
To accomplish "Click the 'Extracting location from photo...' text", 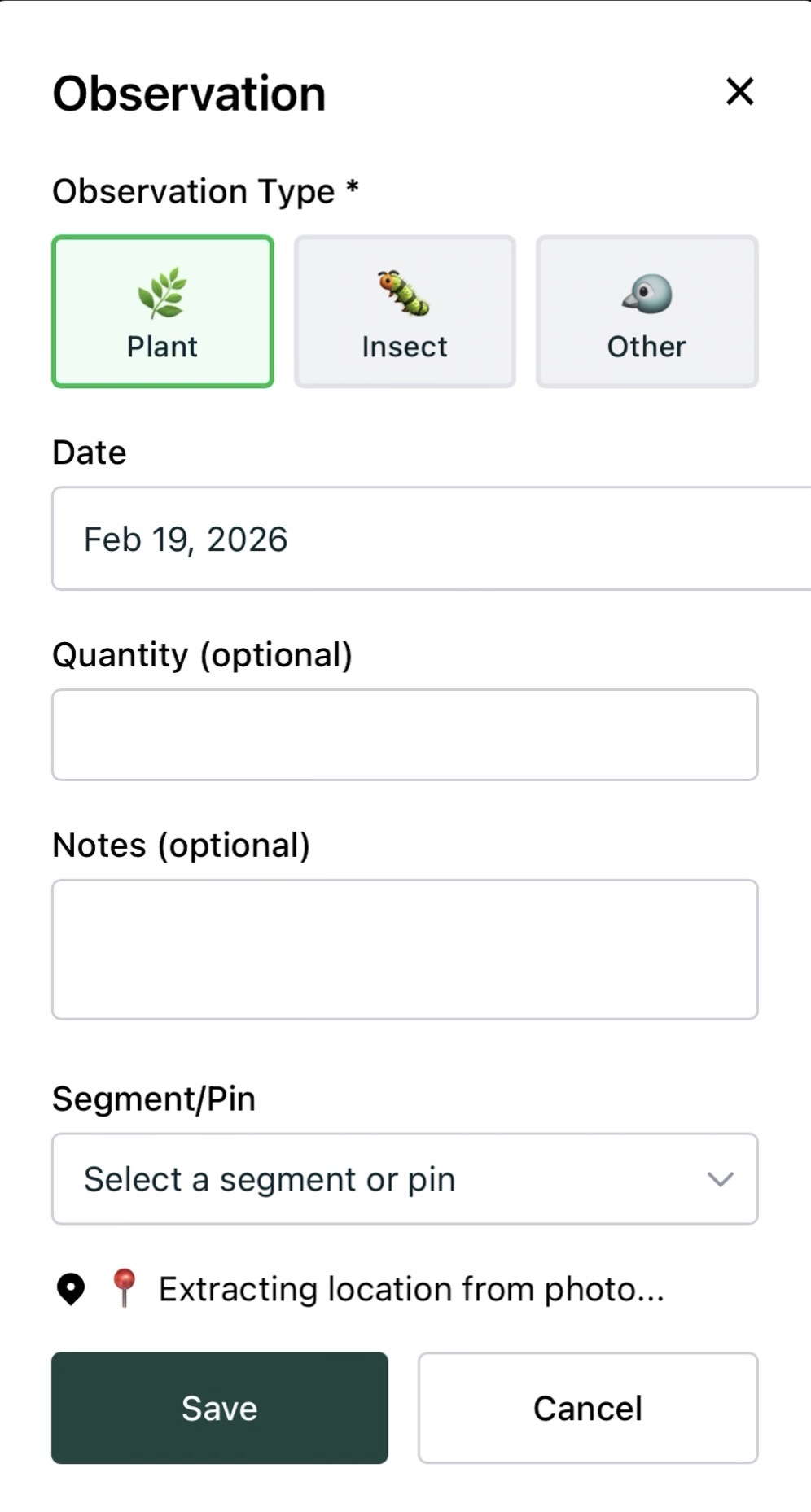I will pos(411,1289).
